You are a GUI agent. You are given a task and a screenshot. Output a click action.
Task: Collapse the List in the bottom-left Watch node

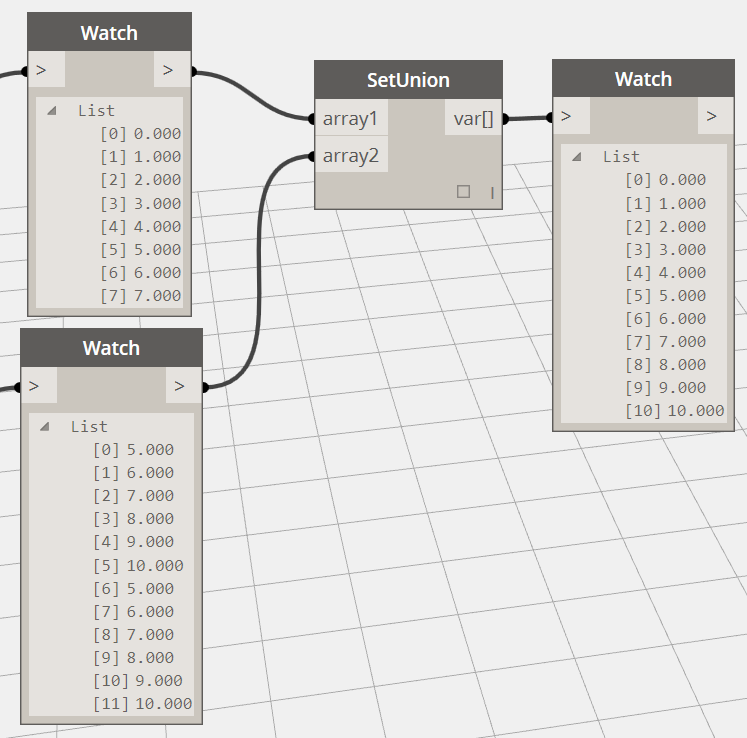pos(45,426)
